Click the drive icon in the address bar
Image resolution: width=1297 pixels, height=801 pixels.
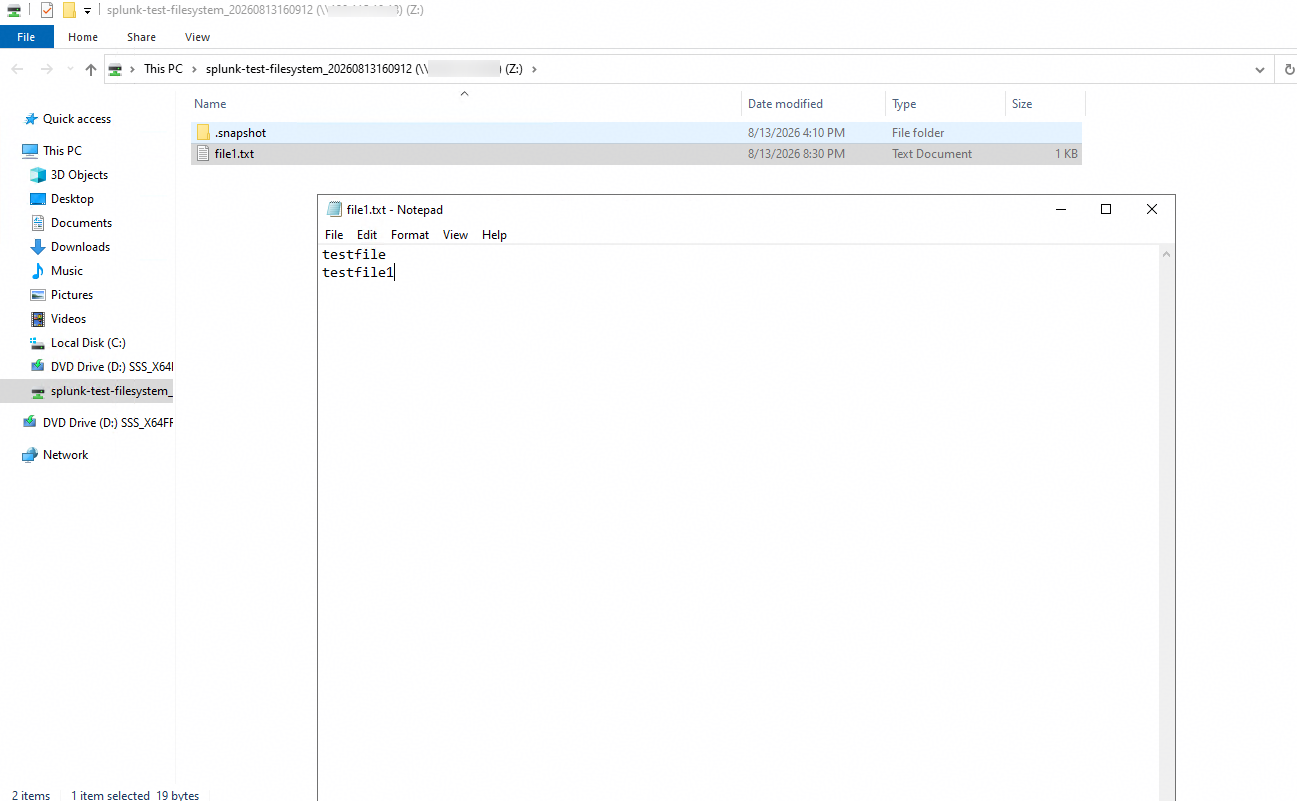[x=116, y=69]
